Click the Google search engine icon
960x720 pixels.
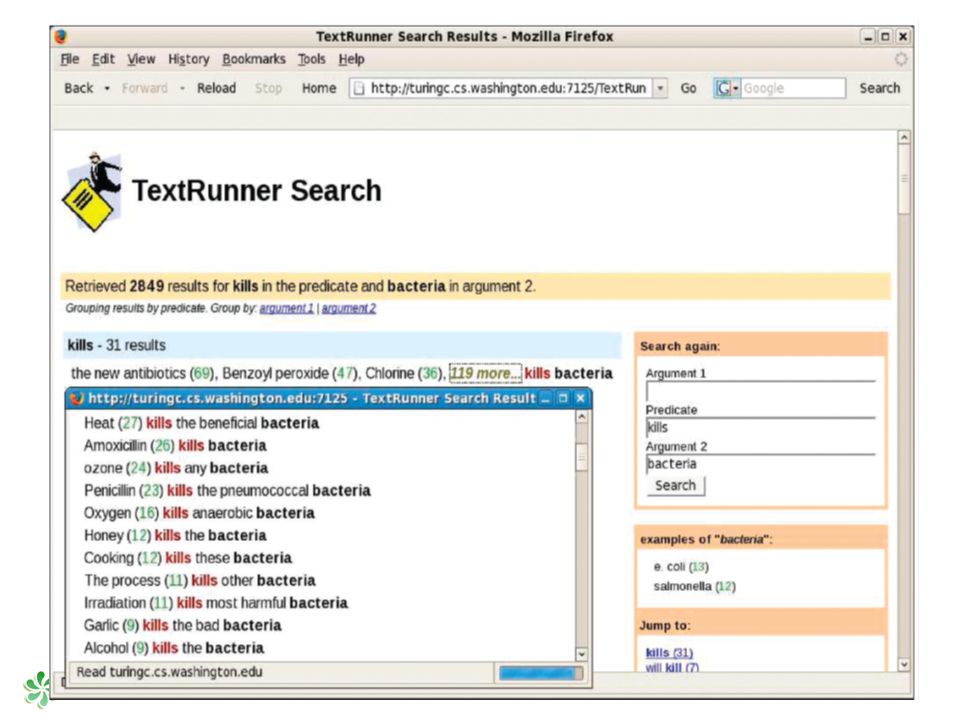coord(724,88)
